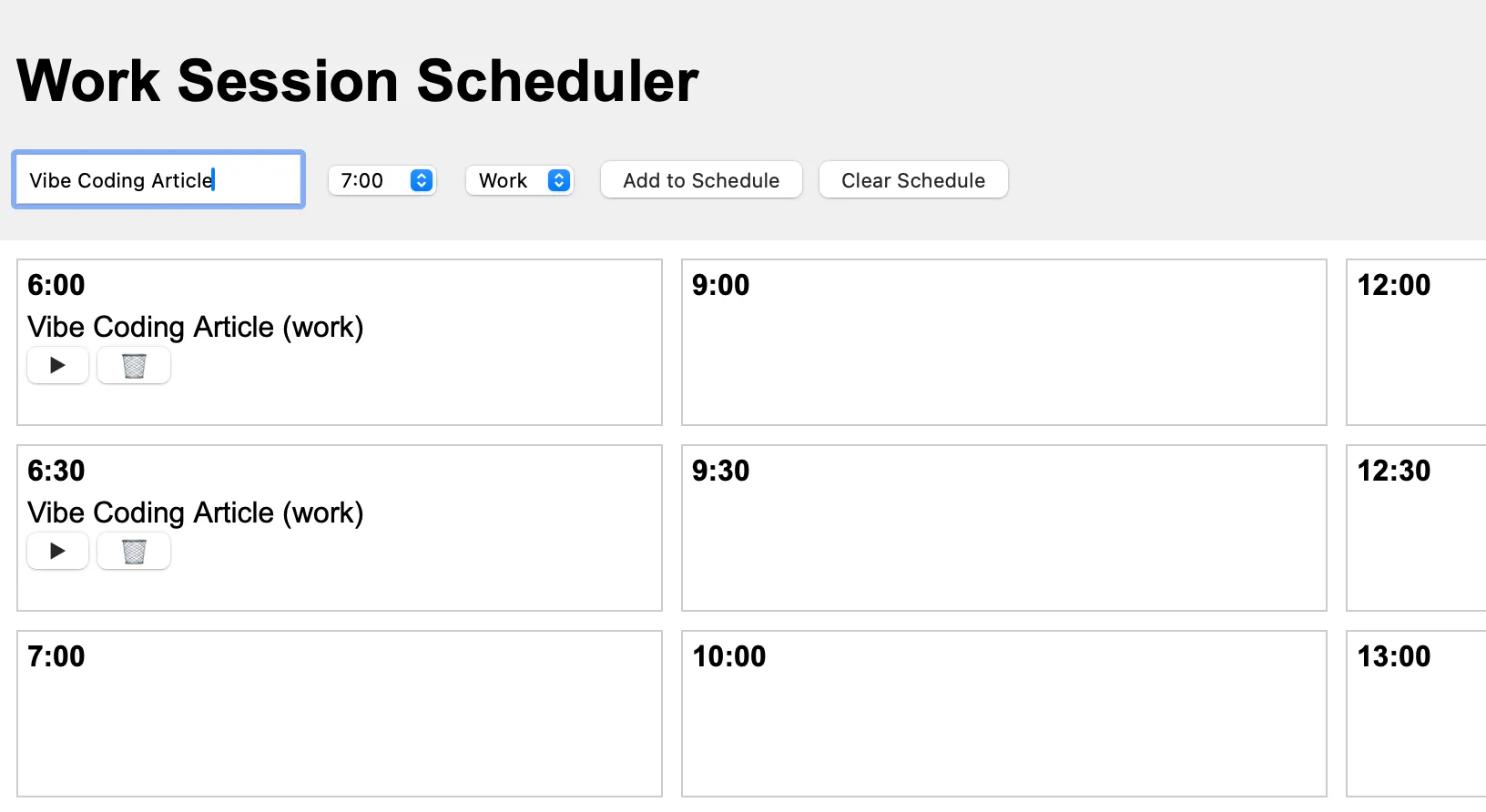This screenshot has height=812, width=1486.
Task: Start the 6:00 Vibe Coding Article session
Action: [x=57, y=366]
